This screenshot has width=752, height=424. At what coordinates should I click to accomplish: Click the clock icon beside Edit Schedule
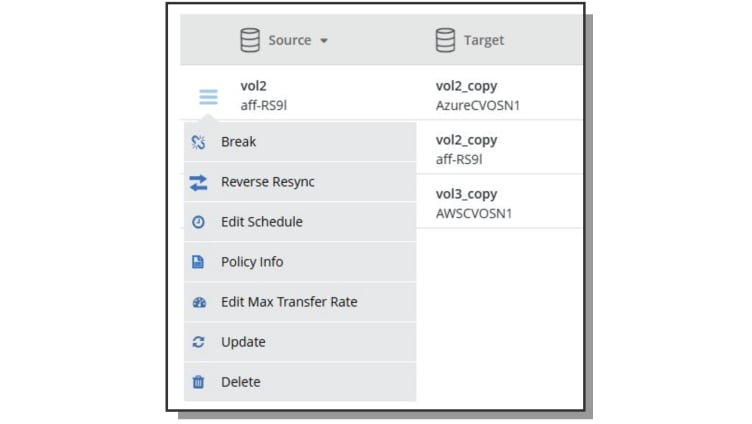[198, 222]
